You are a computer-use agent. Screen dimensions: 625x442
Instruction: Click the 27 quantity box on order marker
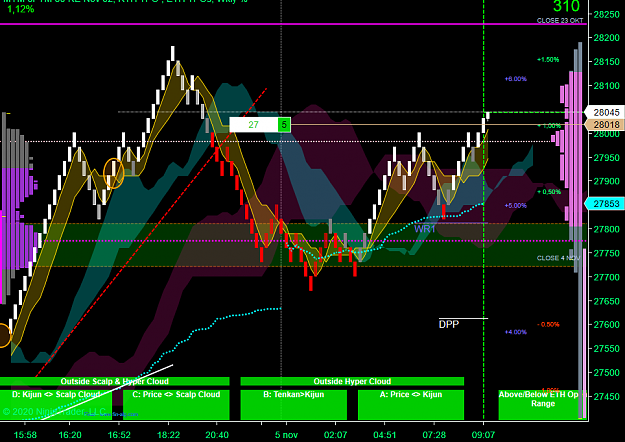254,125
